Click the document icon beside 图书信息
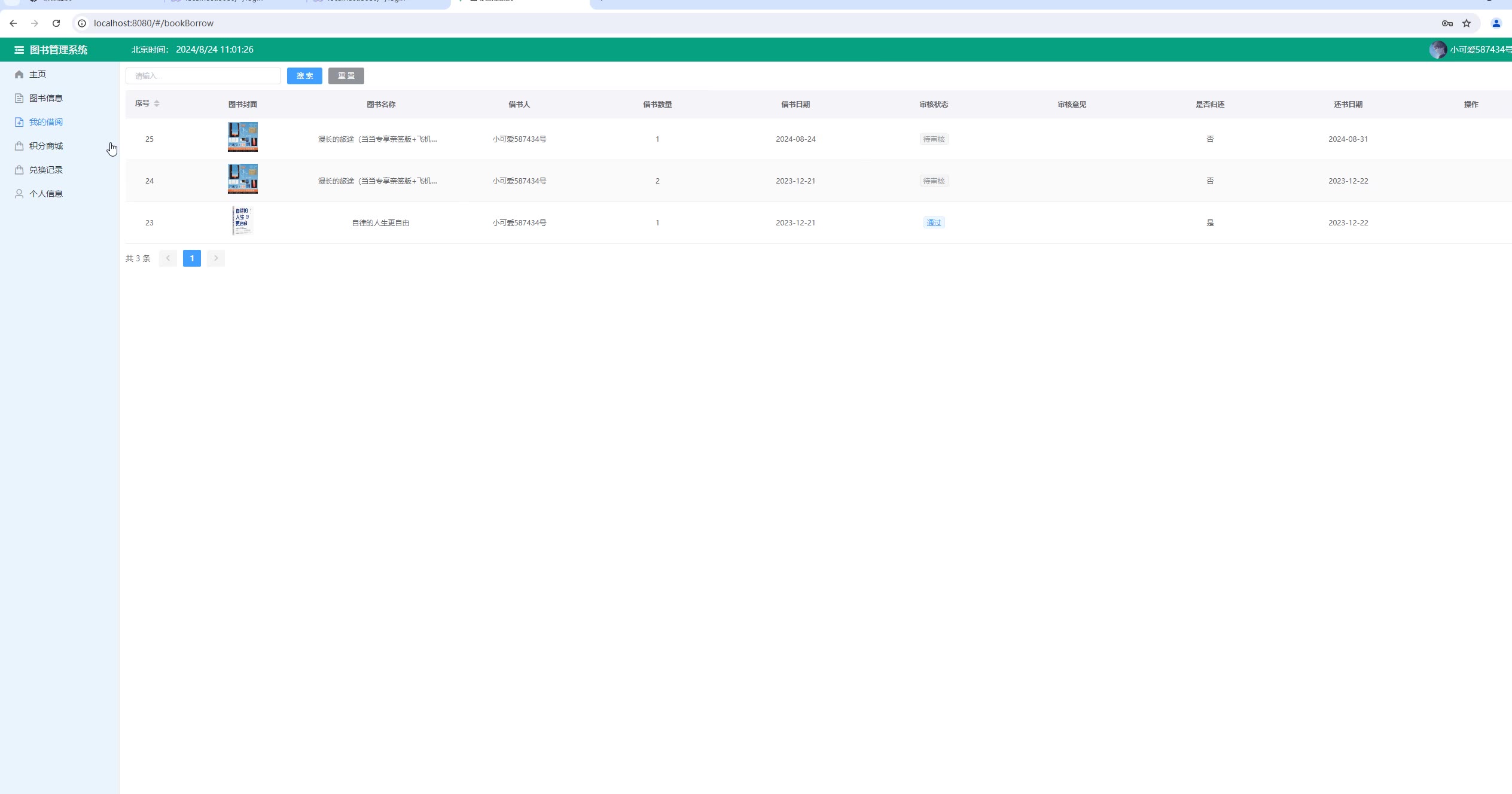This screenshot has width=1512, height=794. pyautogui.click(x=19, y=98)
